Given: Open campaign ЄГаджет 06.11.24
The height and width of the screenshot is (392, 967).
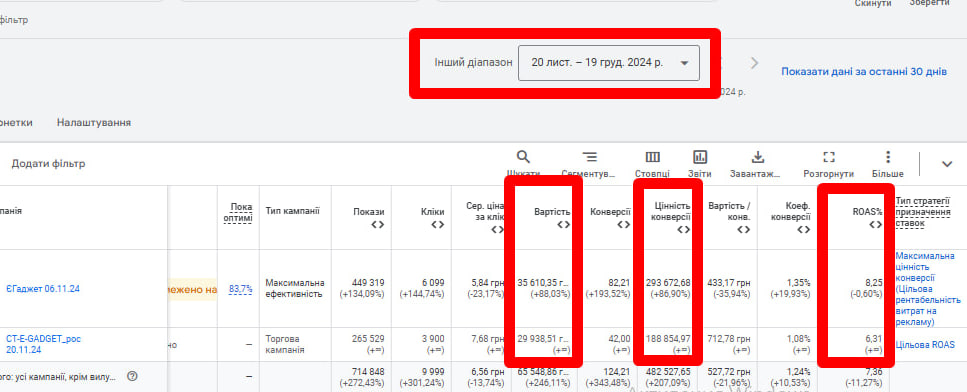Looking at the screenshot, I should [x=43, y=288].
